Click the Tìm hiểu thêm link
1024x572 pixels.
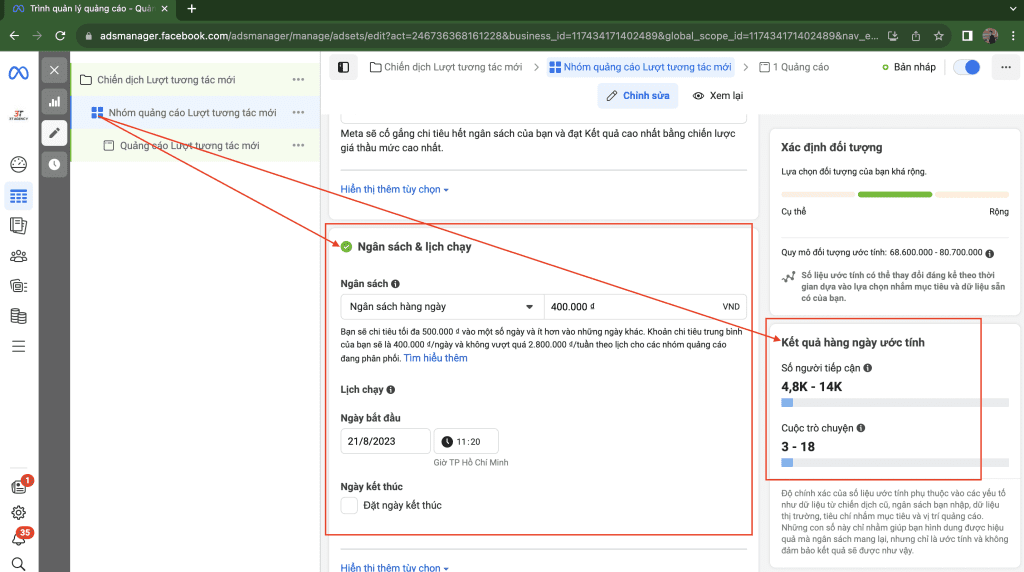pyautogui.click(x=436, y=358)
